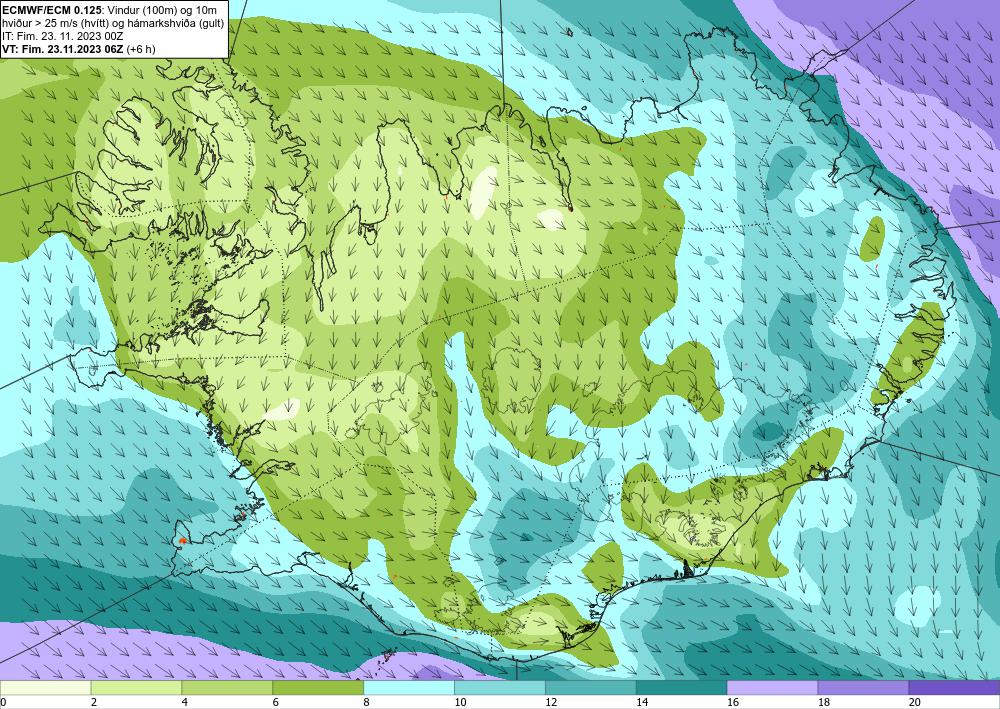Click the orange marker on the southwest peninsula
Viewport: 1000px width, 709px height.
click(182, 540)
